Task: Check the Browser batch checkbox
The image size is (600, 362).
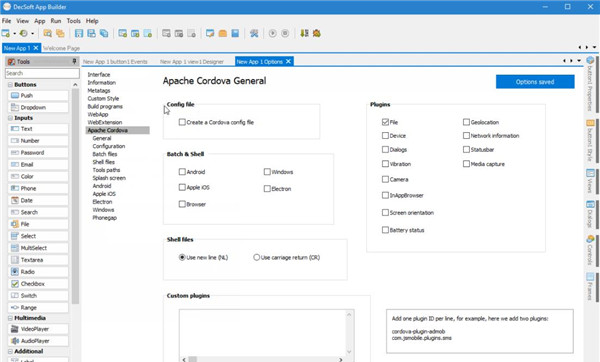Action: click(182, 204)
